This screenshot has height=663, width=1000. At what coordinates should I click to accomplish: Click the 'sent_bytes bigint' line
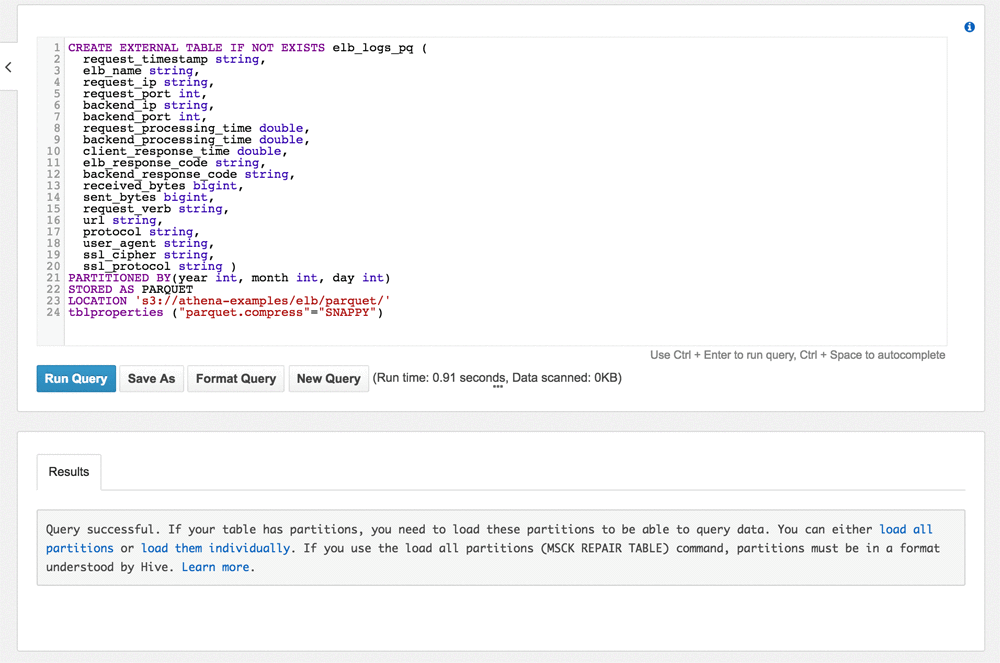click(148, 197)
